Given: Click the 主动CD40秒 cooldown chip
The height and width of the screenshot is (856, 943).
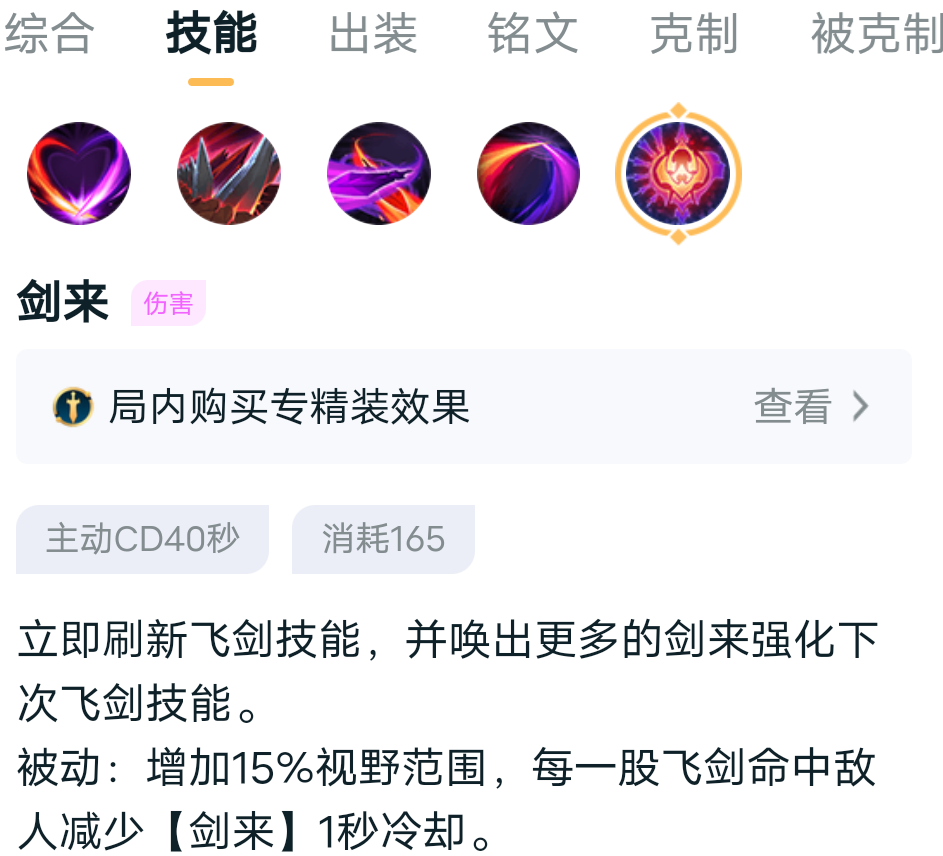Looking at the screenshot, I should (x=143, y=539).
